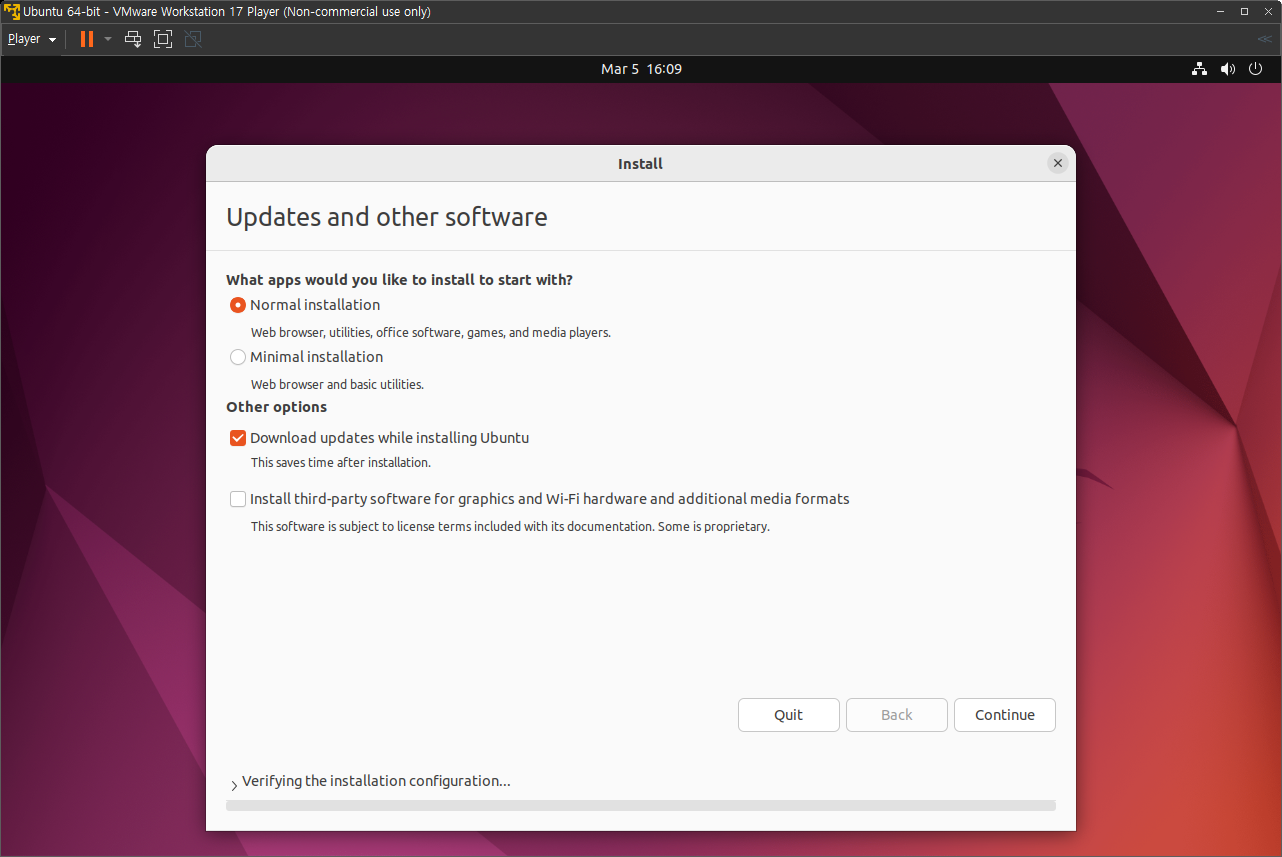Image resolution: width=1282 pixels, height=857 pixels.
Task: Open the power options dropdown arrow beside the pause icon
Action: tap(108, 39)
